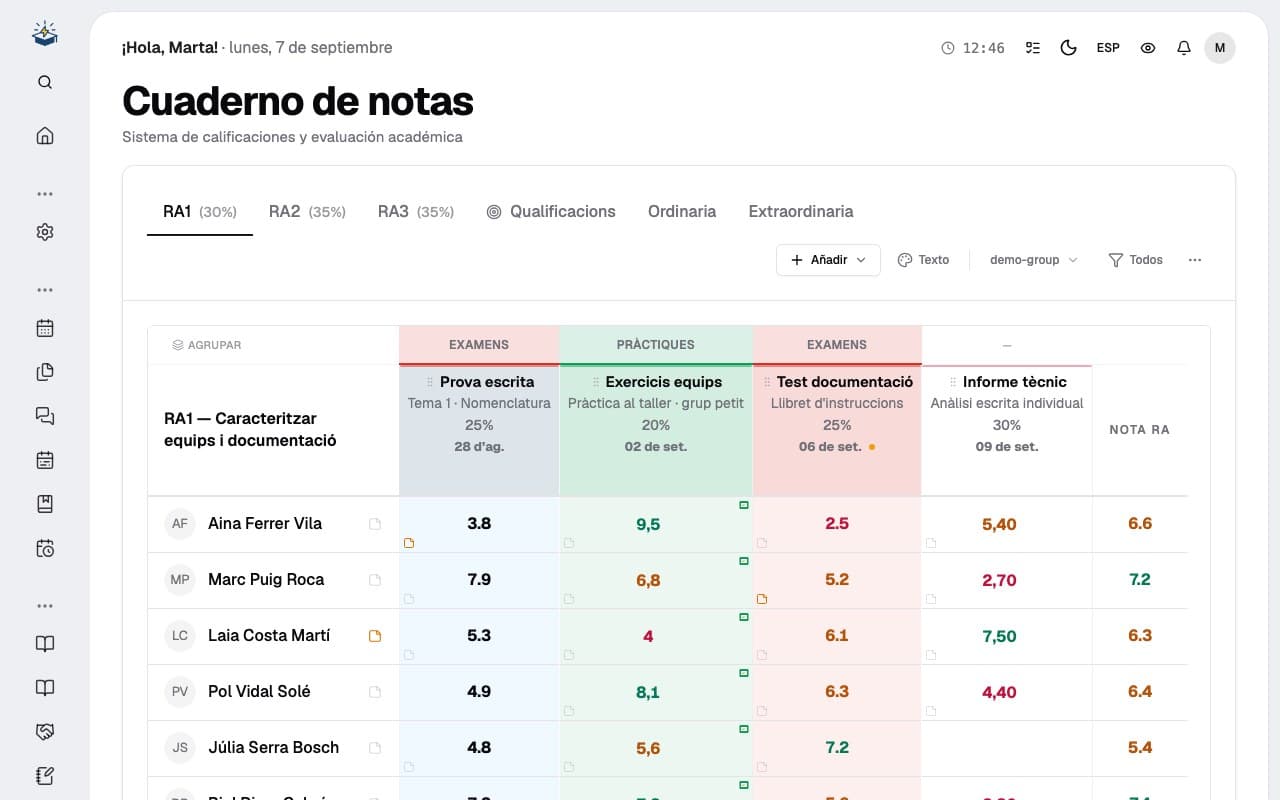The image size is (1280, 800).
Task: Open notifications with the bell icon
Action: [1184, 48]
